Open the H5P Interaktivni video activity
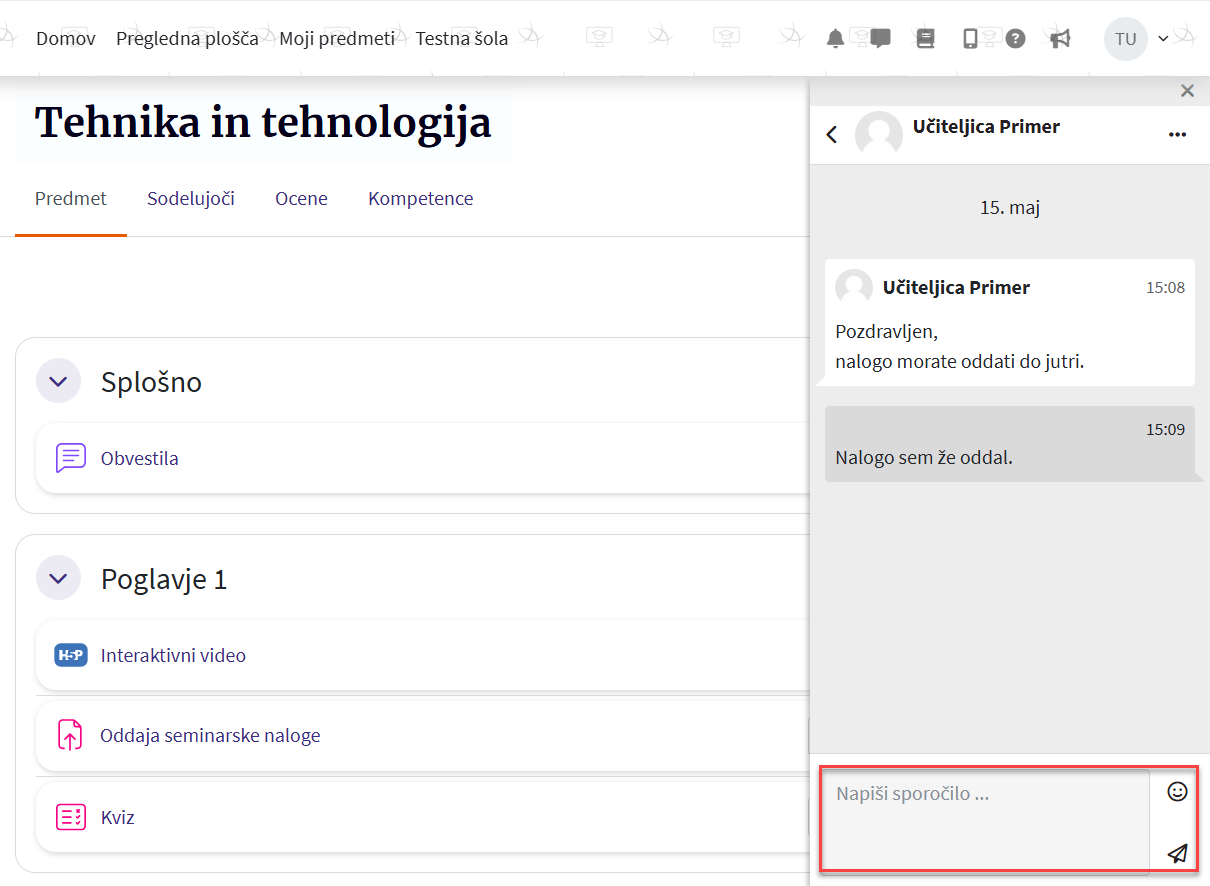 (173, 656)
